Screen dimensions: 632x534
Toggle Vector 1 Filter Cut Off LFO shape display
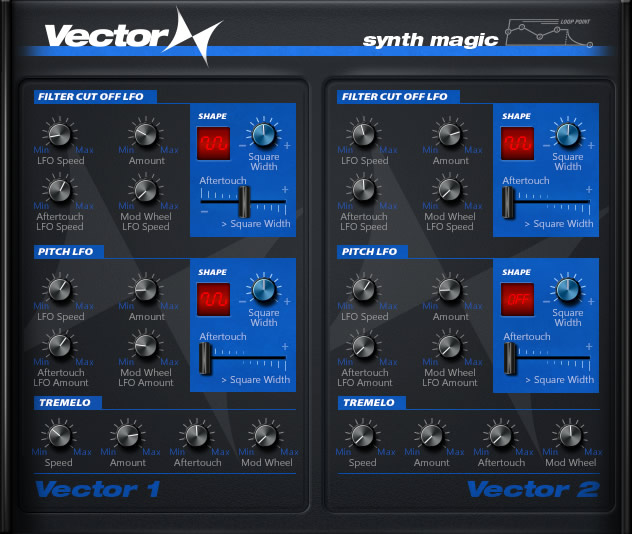(213, 143)
